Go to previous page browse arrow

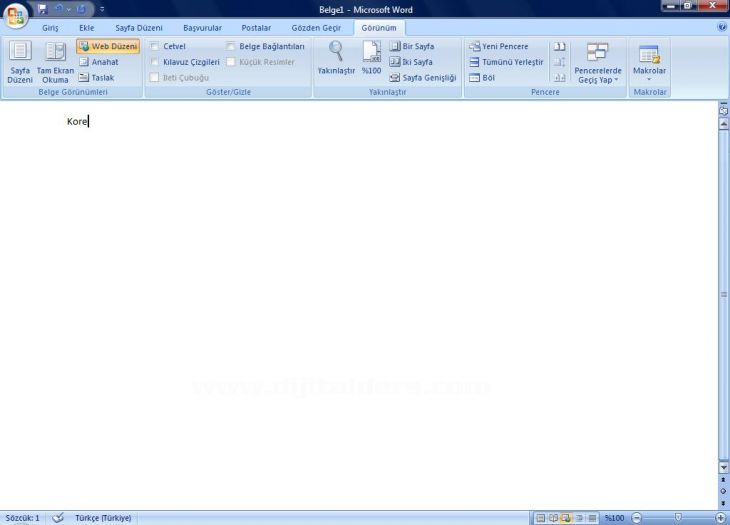723,479
